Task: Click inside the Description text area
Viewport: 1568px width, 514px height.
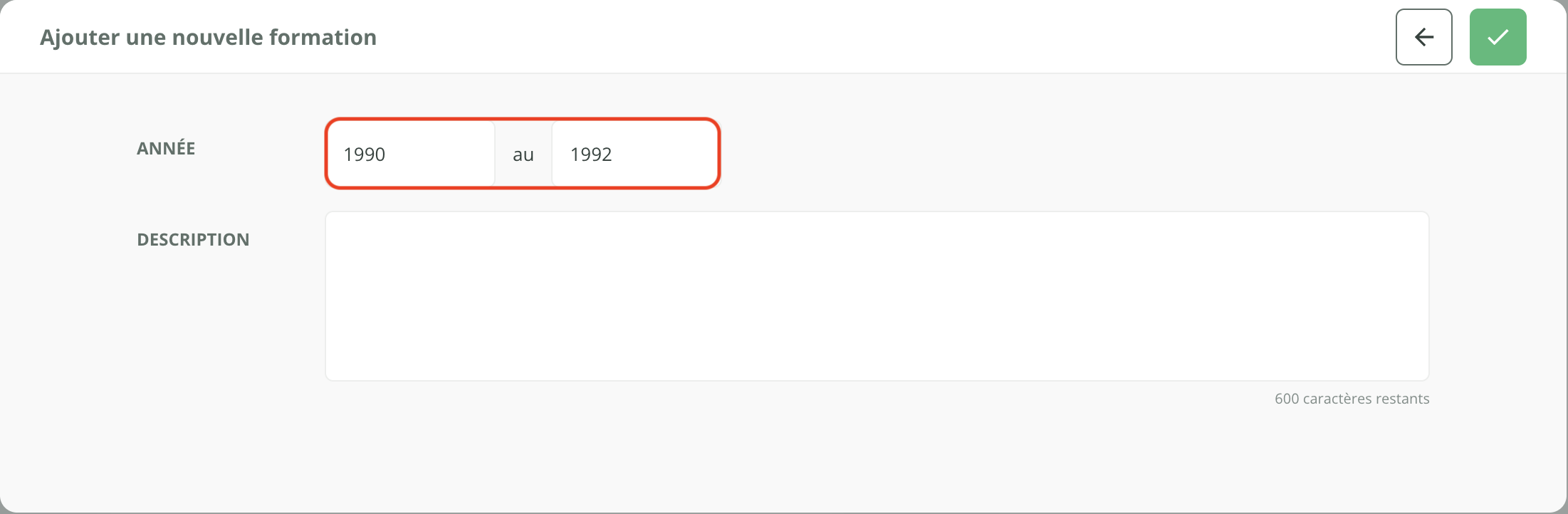Action: coord(877,295)
